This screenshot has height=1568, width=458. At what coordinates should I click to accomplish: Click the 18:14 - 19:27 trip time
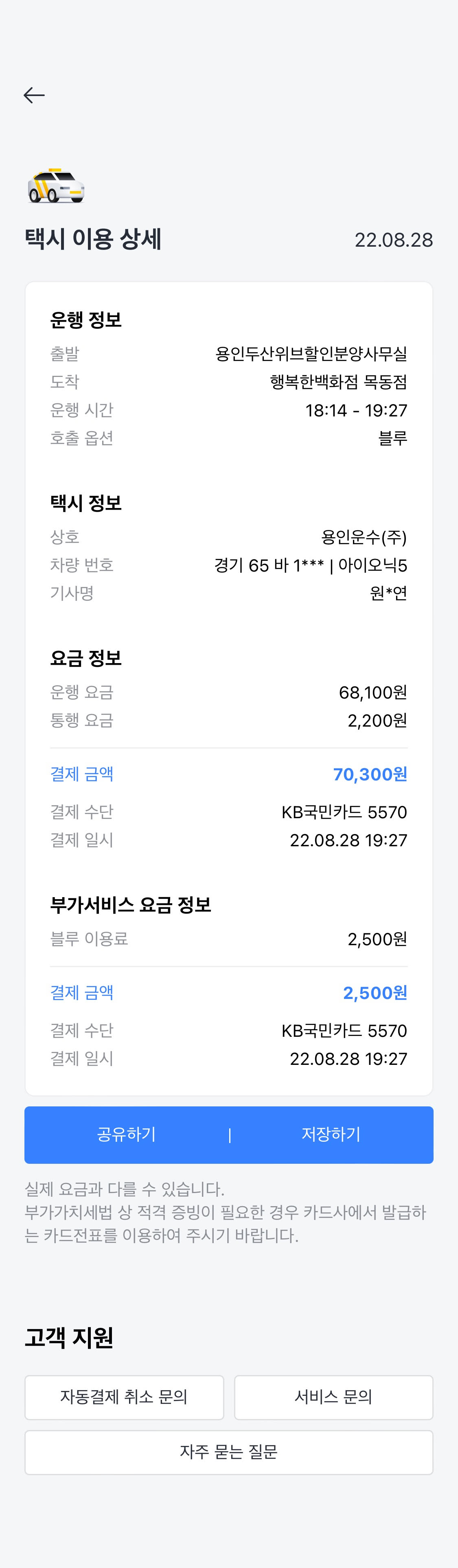(356, 410)
